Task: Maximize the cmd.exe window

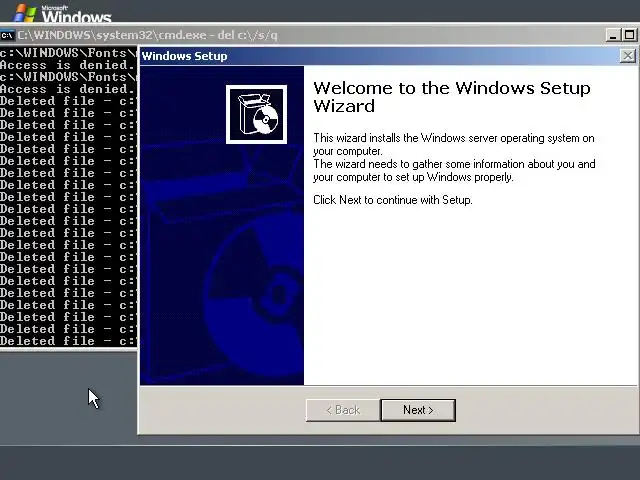Action: pos(629,35)
